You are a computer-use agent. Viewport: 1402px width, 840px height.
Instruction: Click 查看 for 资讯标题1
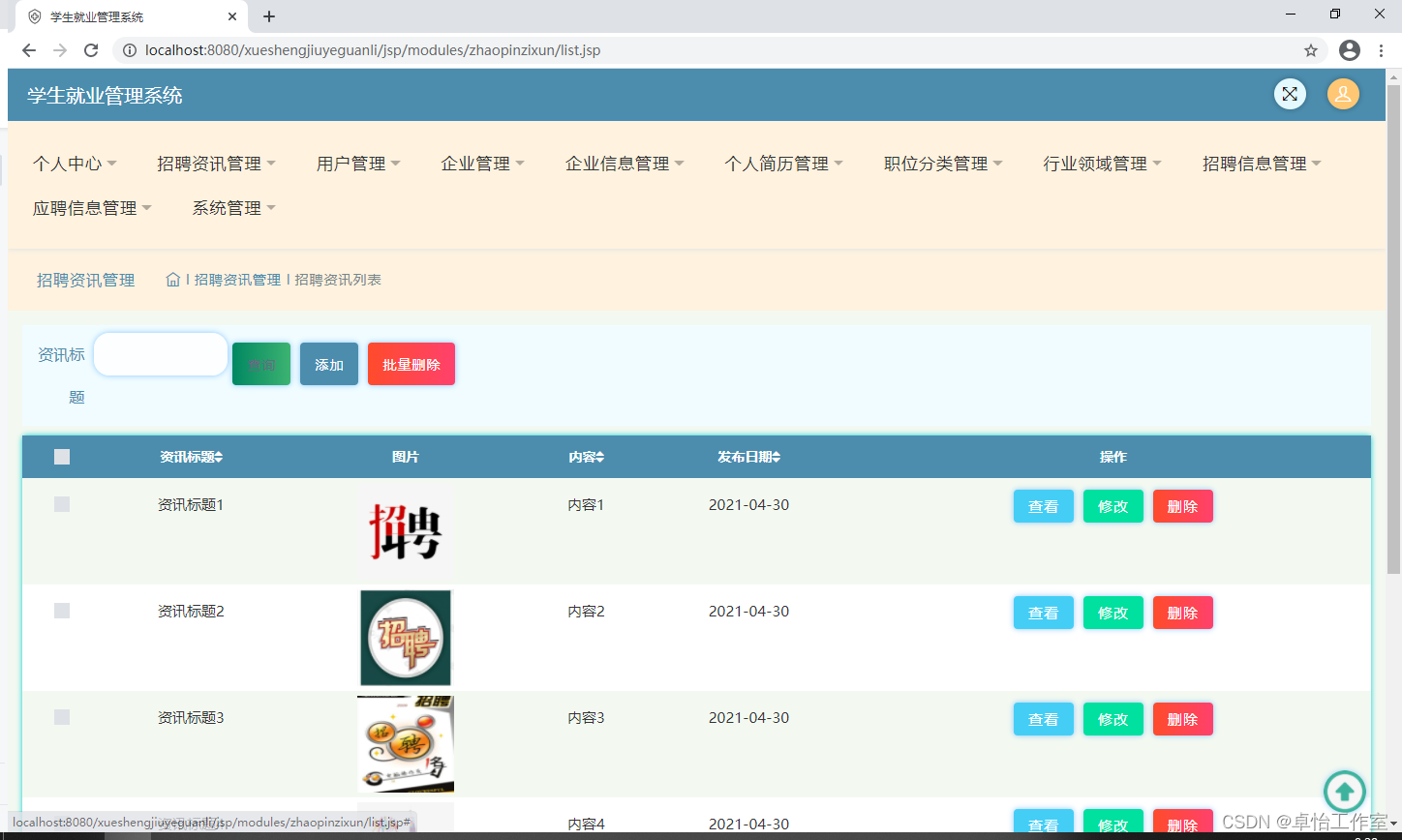tap(1044, 506)
